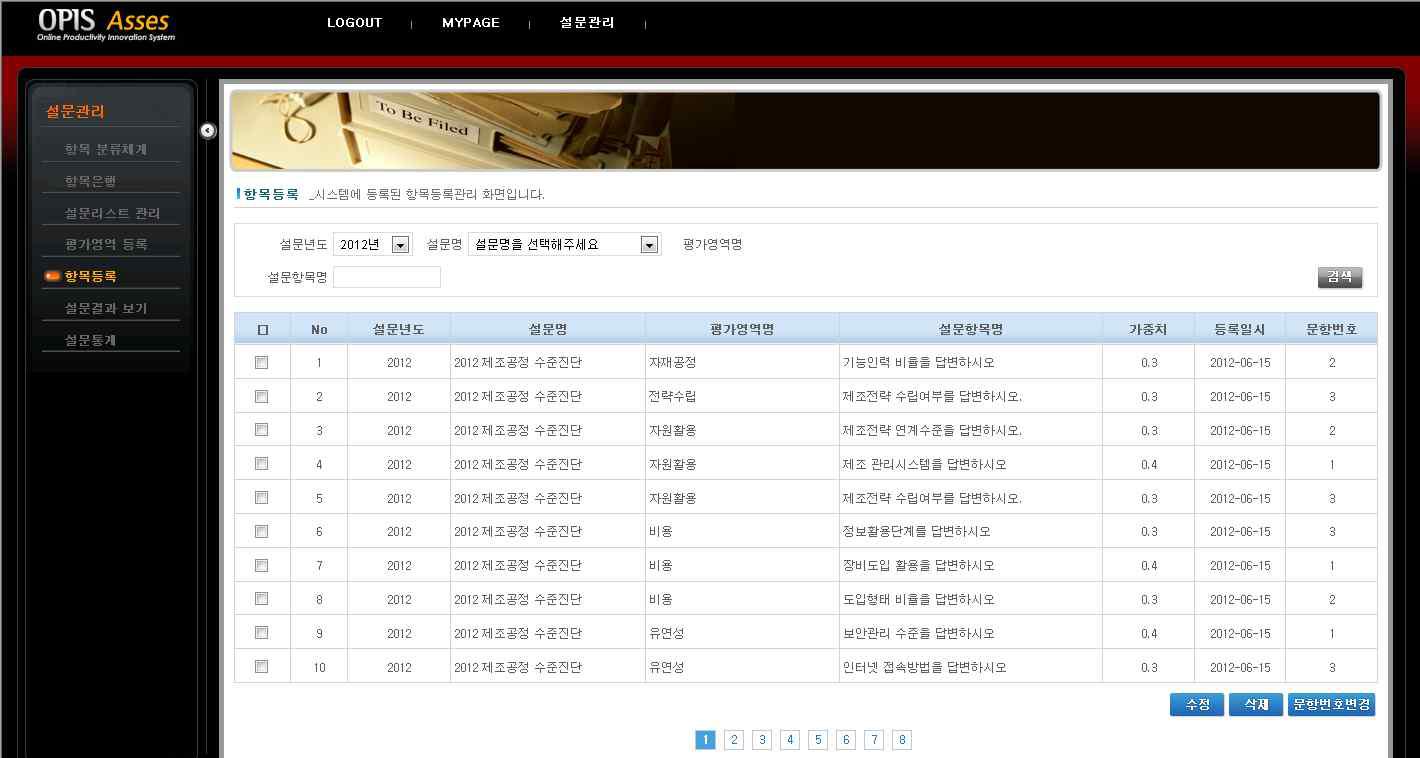Image resolution: width=1420 pixels, height=758 pixels.
Task: Open 항목은행 in the sidebar
Action: pyautogui.click(x=90, y=181)
